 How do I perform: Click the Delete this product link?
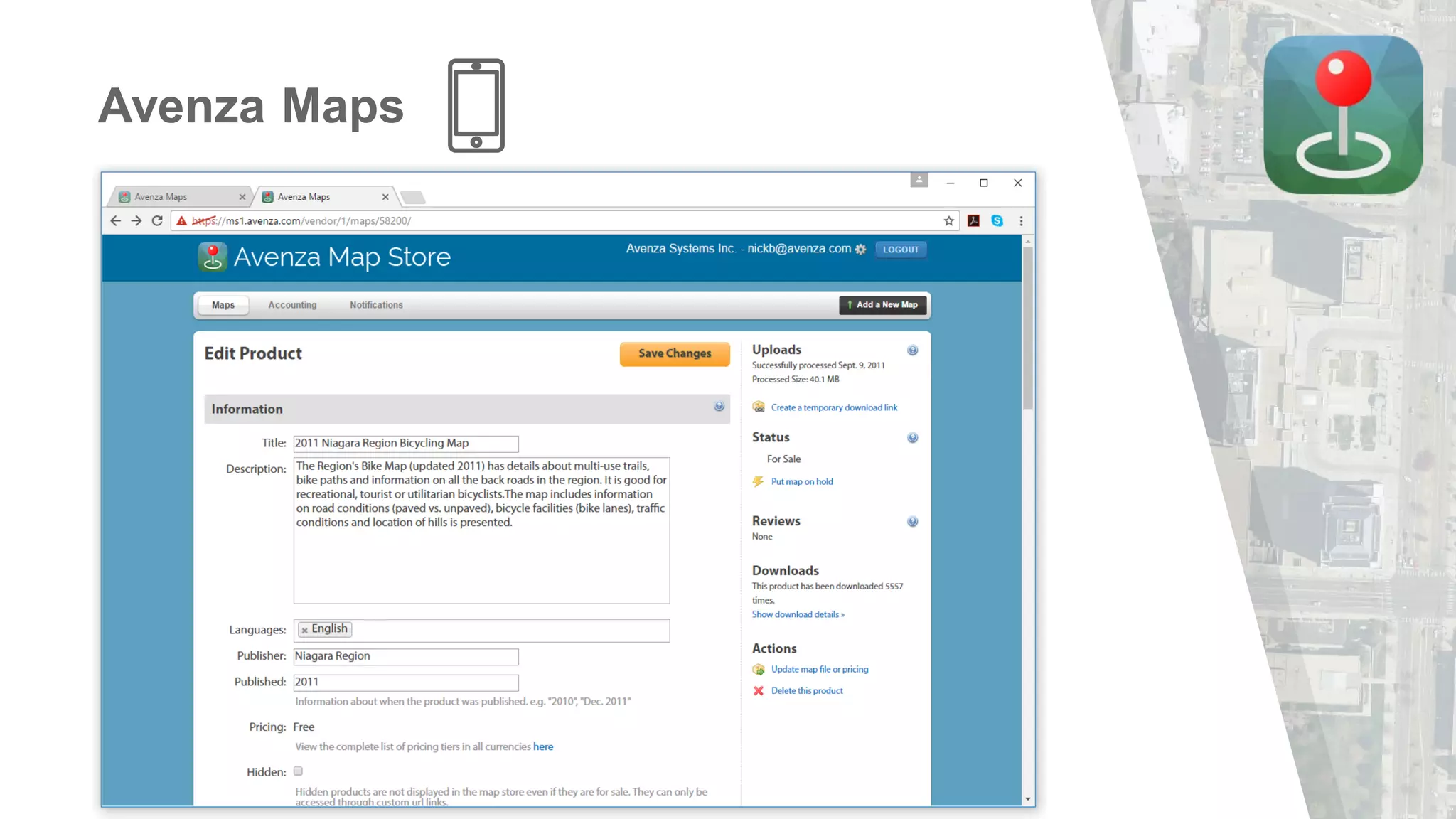point(806,691)
